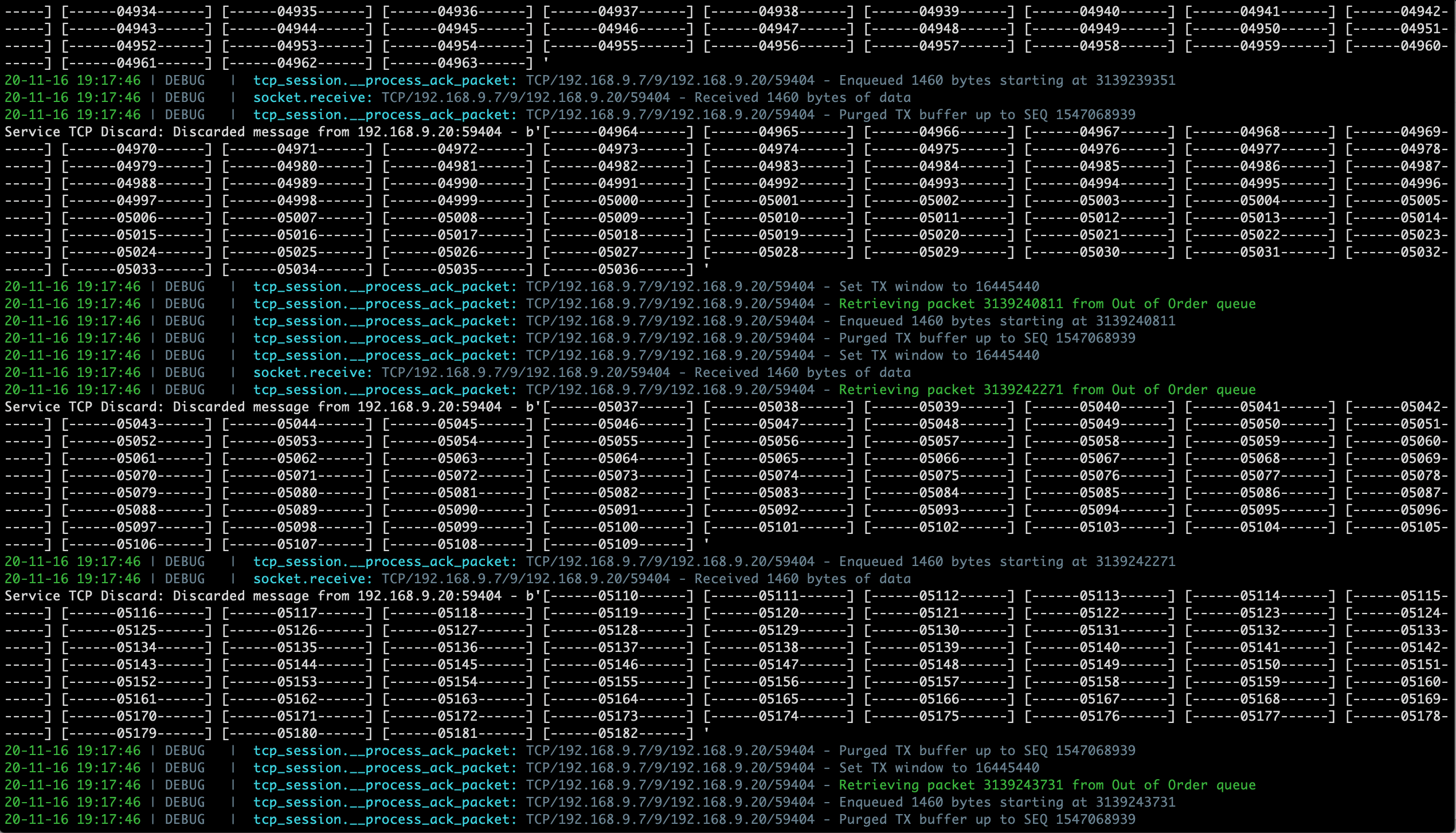Click the green text Retrieving packet 3139240811
The image size is (1456, 833).
tap(952, 304)
